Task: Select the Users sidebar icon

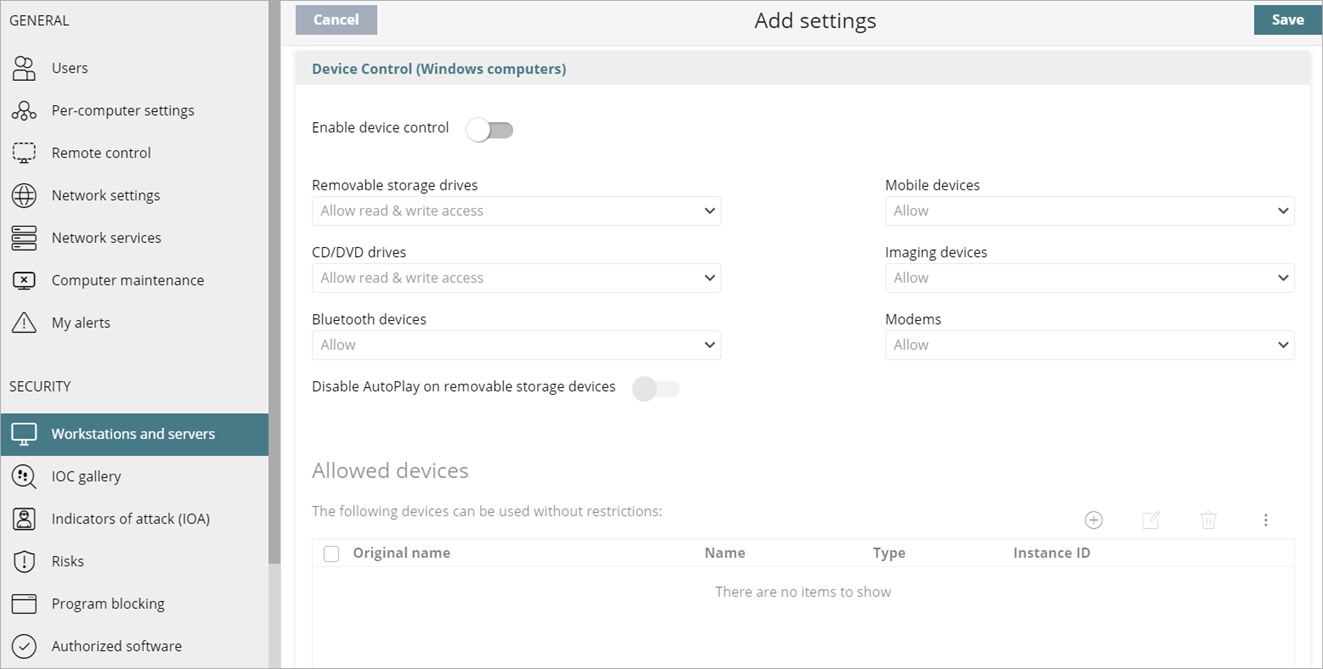Action: point(25,67)
